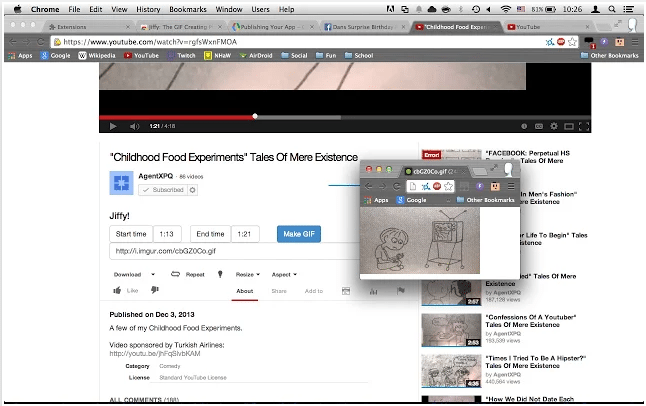This screenshot has height=406, width=646.
Task: Open the Apple menu
Action: 17,9
